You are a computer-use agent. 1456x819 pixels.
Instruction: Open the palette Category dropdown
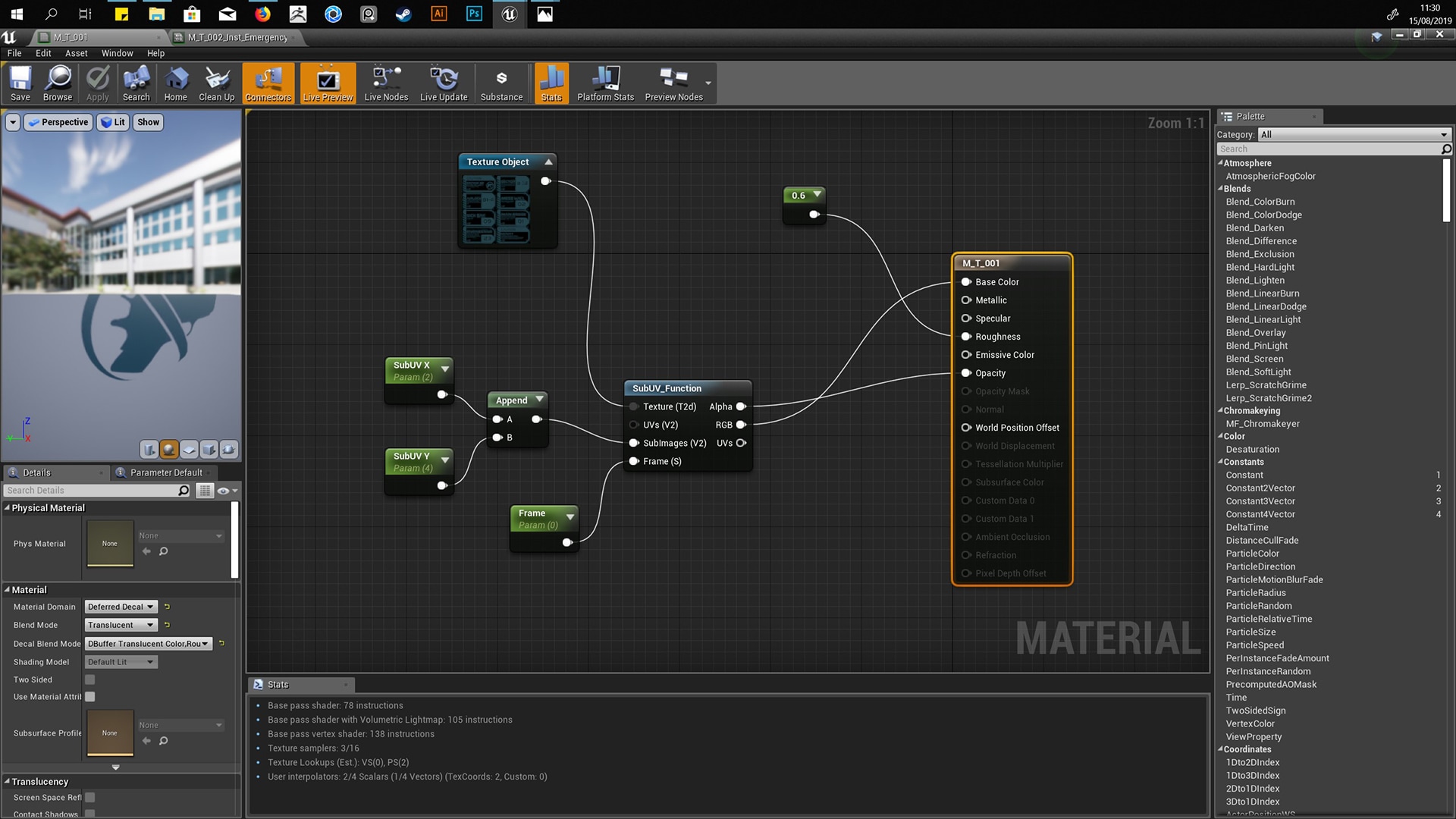click(1353, 135)
